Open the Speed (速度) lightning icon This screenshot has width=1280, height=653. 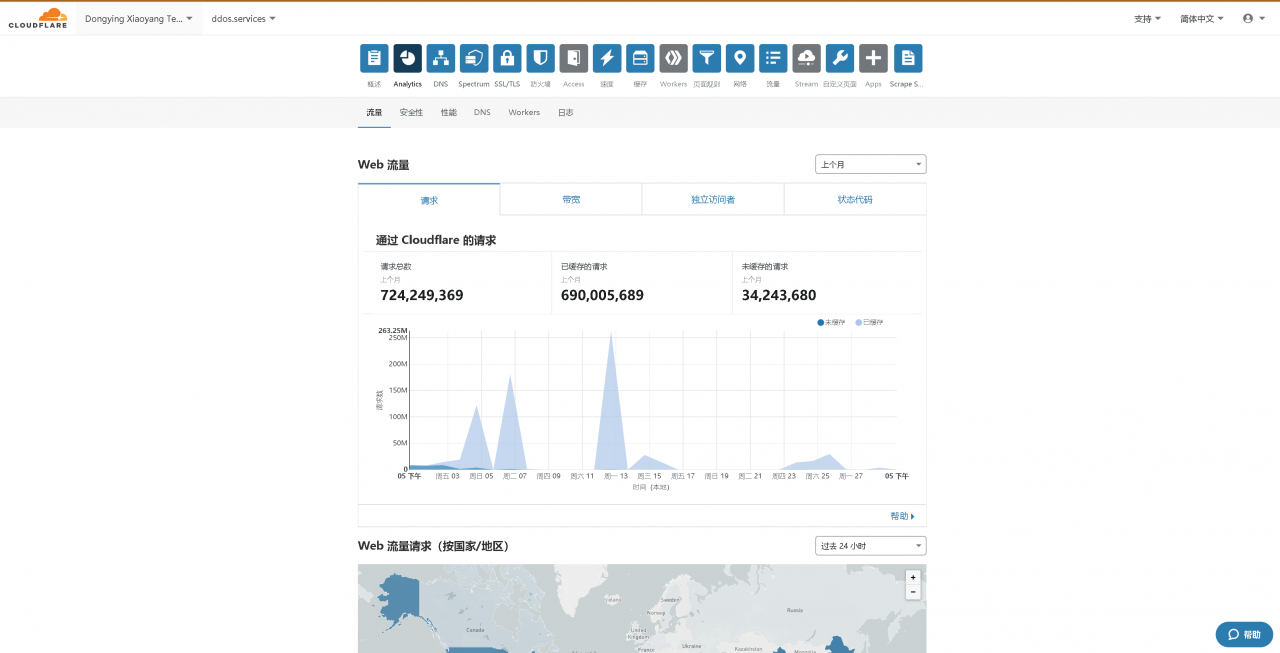(x=607, y=58)
